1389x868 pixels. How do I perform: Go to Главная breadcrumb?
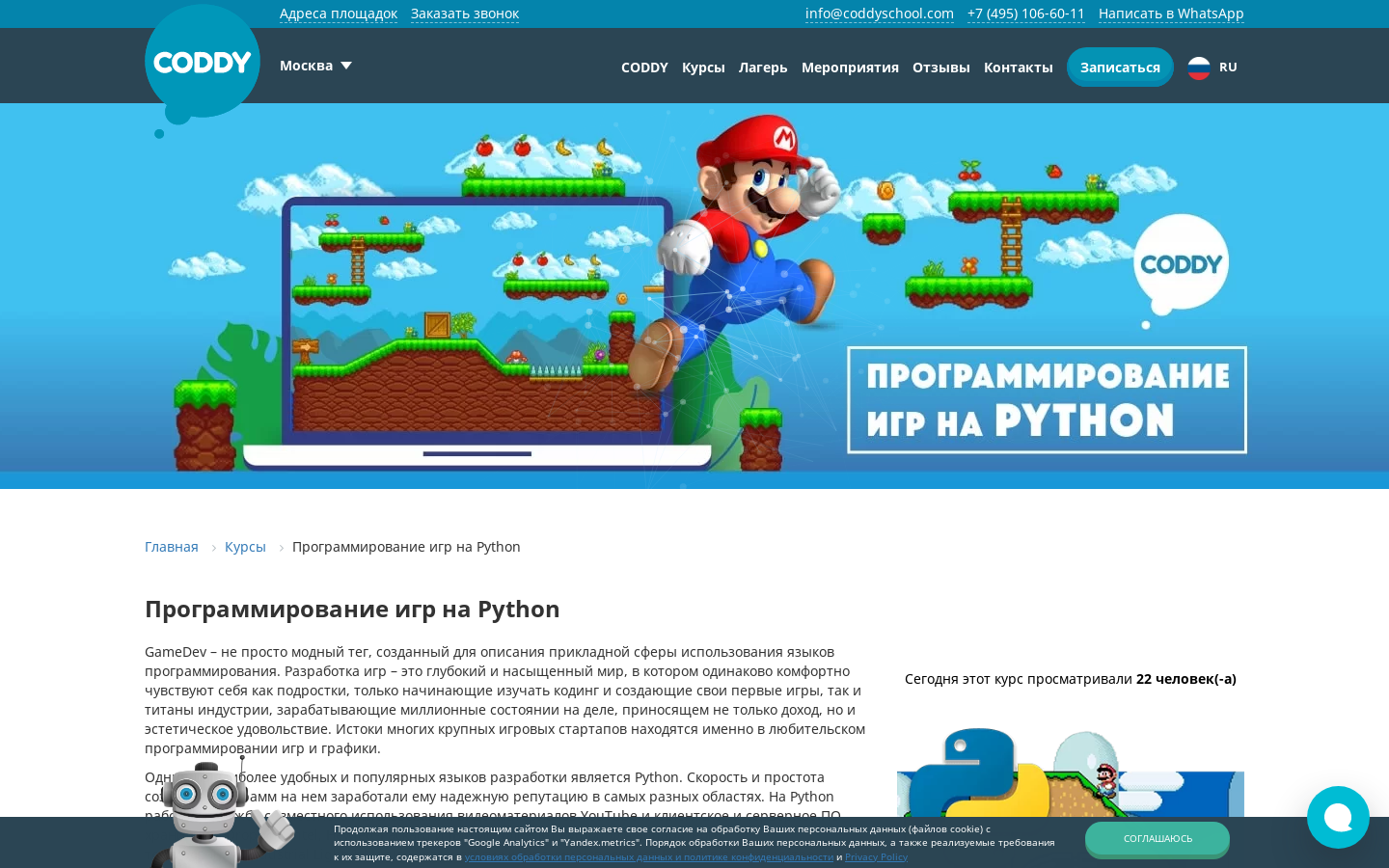(x=172, y=547)
